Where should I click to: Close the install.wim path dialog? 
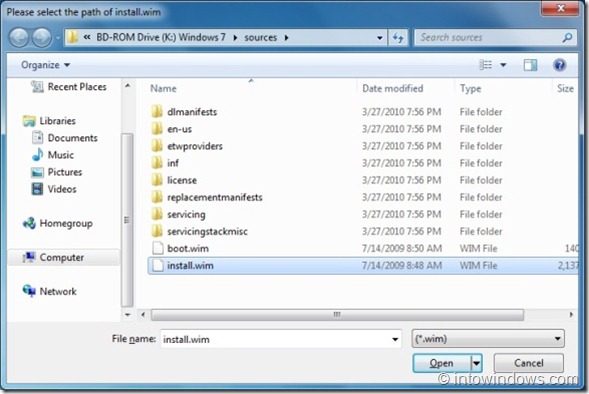click(560, 8)
